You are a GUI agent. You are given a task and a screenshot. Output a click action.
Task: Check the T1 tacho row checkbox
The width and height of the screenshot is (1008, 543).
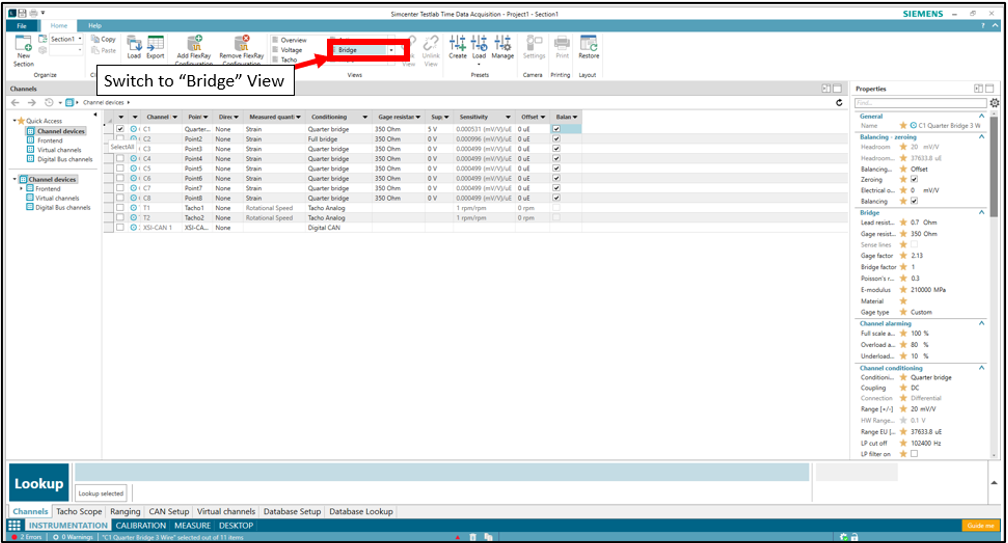pyautogui.click(x=120, y=208)
